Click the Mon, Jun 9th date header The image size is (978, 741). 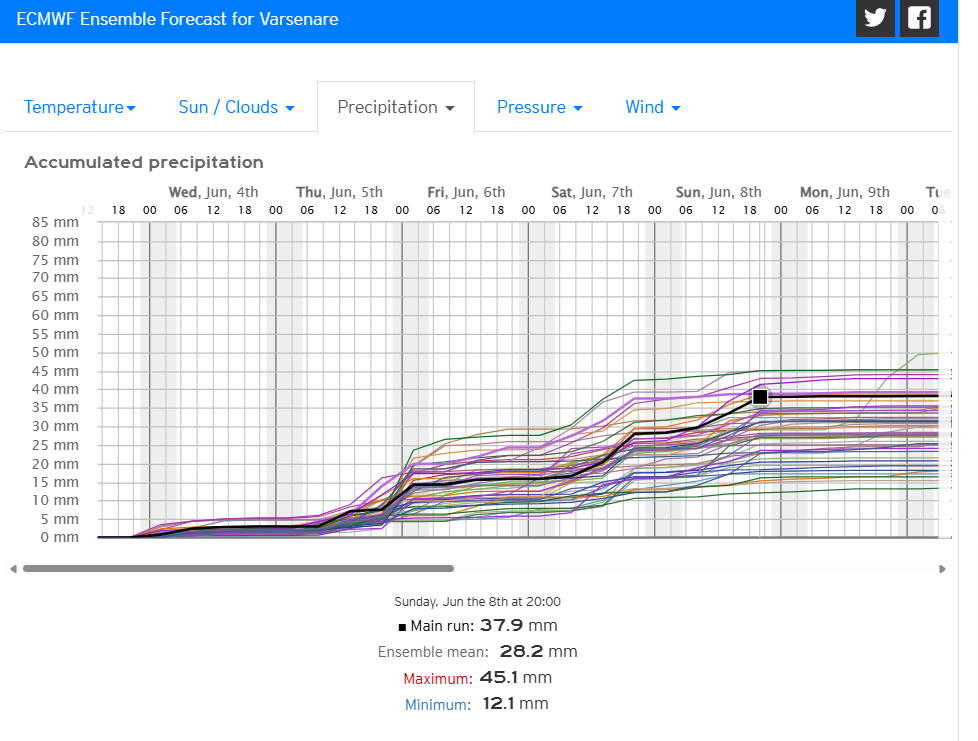pyautogui.click(x=844, y=192)
